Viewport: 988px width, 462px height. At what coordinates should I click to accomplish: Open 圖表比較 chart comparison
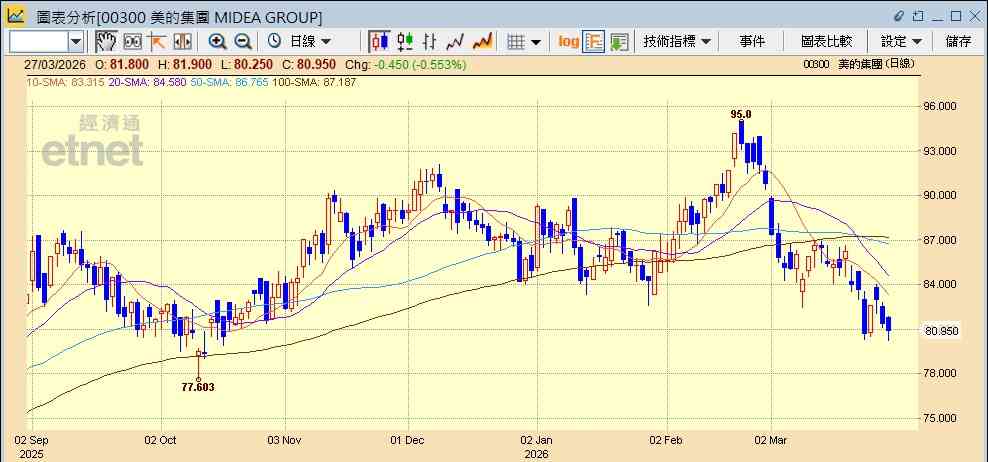(826, 42)
